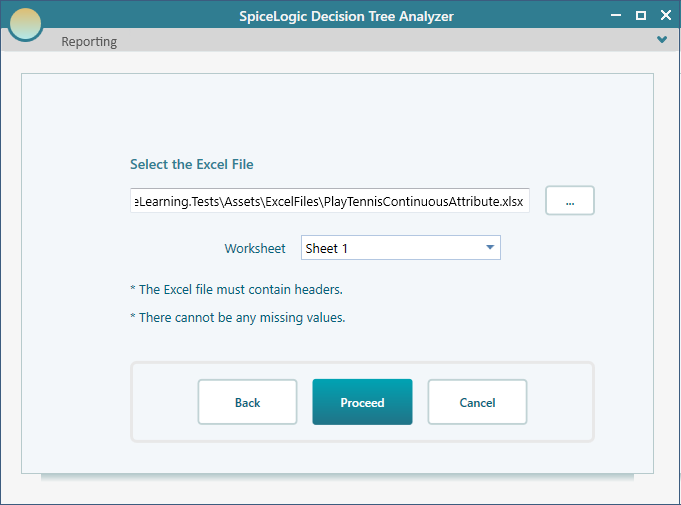Browse for Excel file with ellipsis button
Screen dimensions: 681x505
pos(570,201)
